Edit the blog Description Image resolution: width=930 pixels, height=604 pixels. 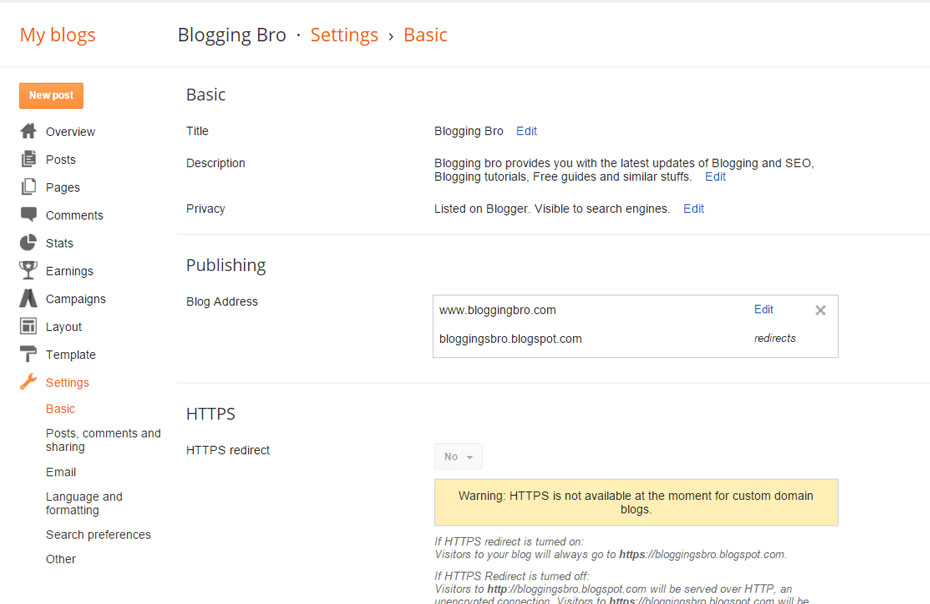[x=715, y=177]
